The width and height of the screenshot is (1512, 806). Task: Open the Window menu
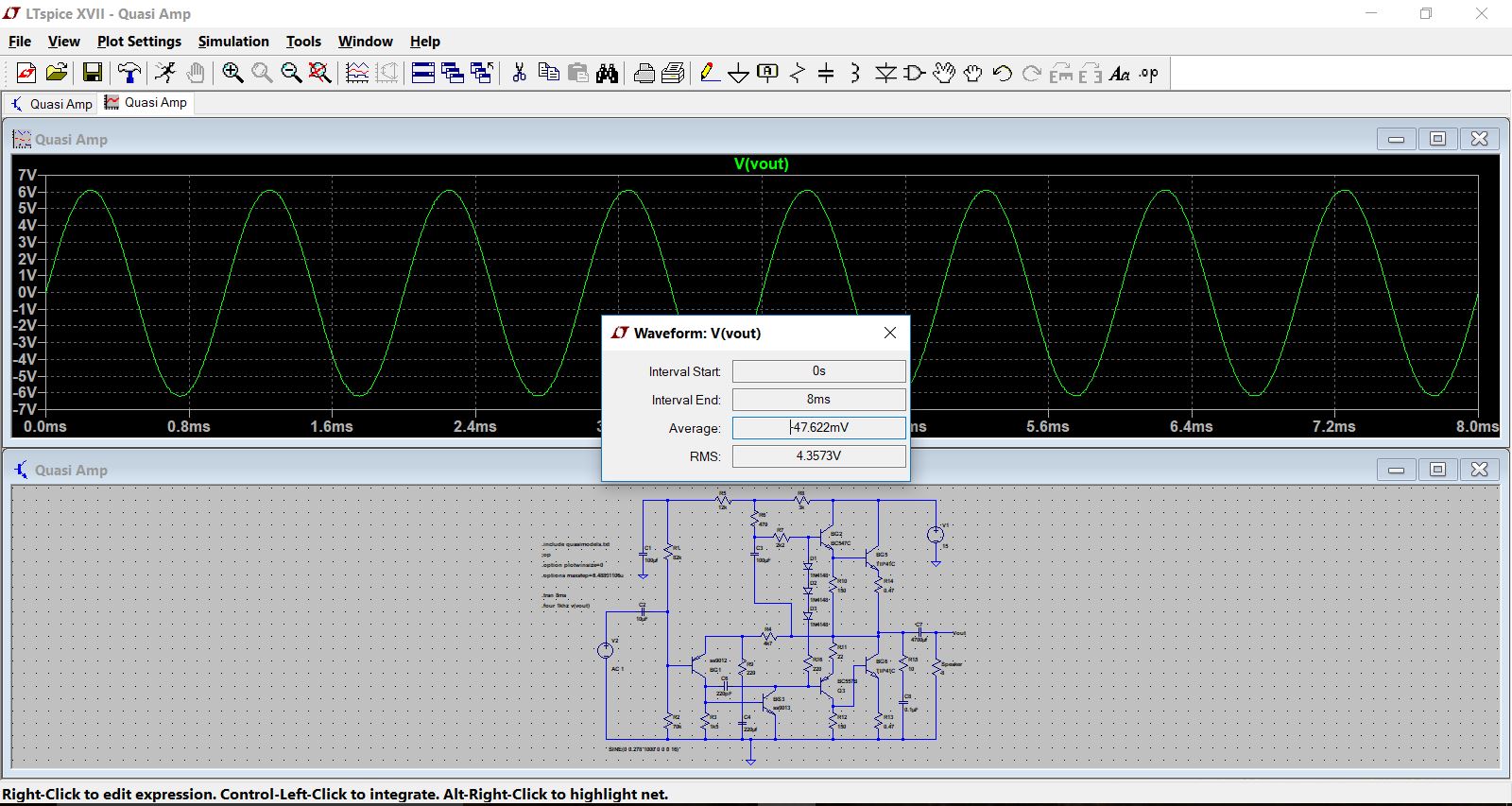[365, 42]
